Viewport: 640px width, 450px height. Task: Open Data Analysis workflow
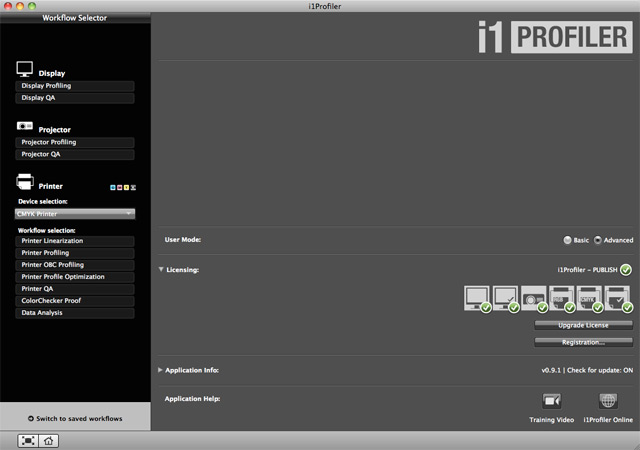(x=75, y=313)
